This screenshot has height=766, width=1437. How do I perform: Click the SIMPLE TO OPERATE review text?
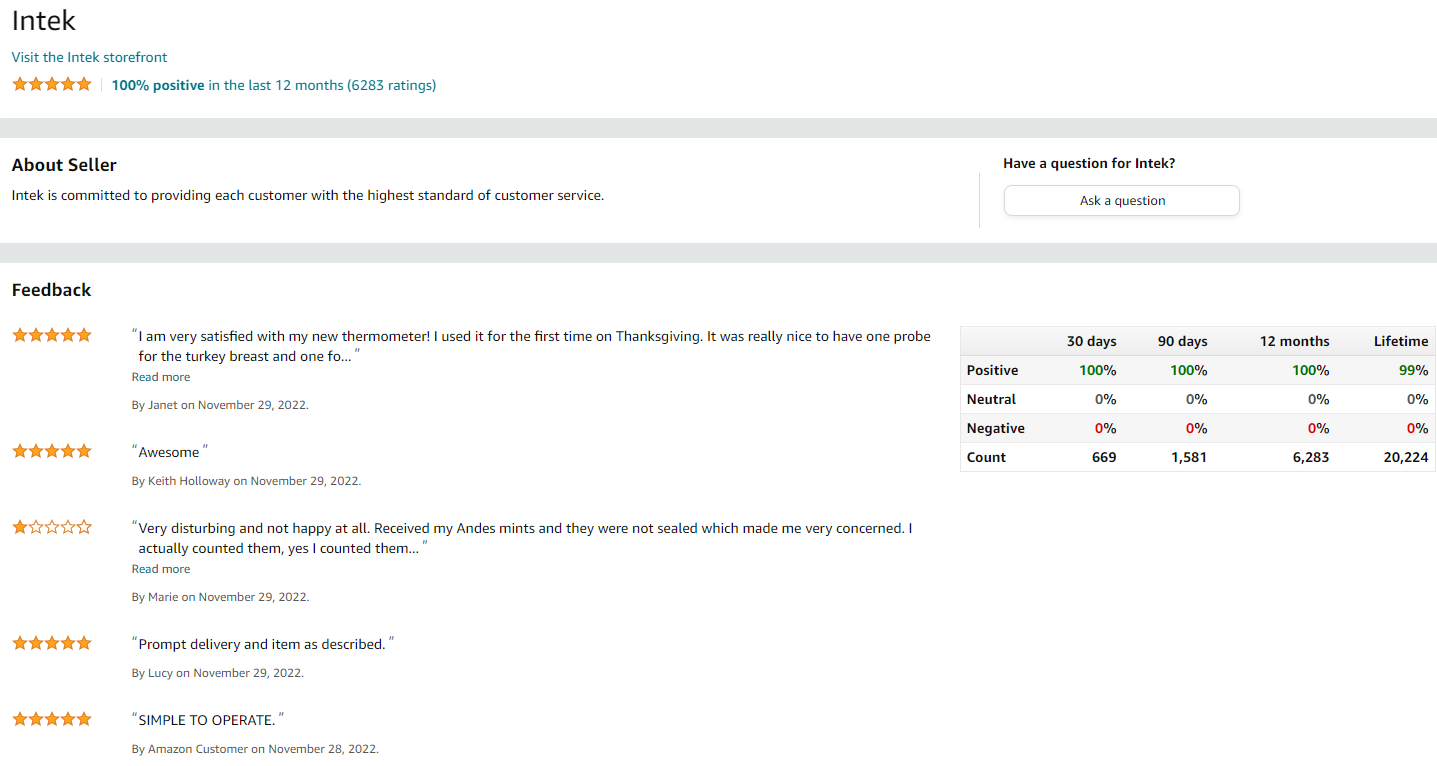(x=207, y=720)
